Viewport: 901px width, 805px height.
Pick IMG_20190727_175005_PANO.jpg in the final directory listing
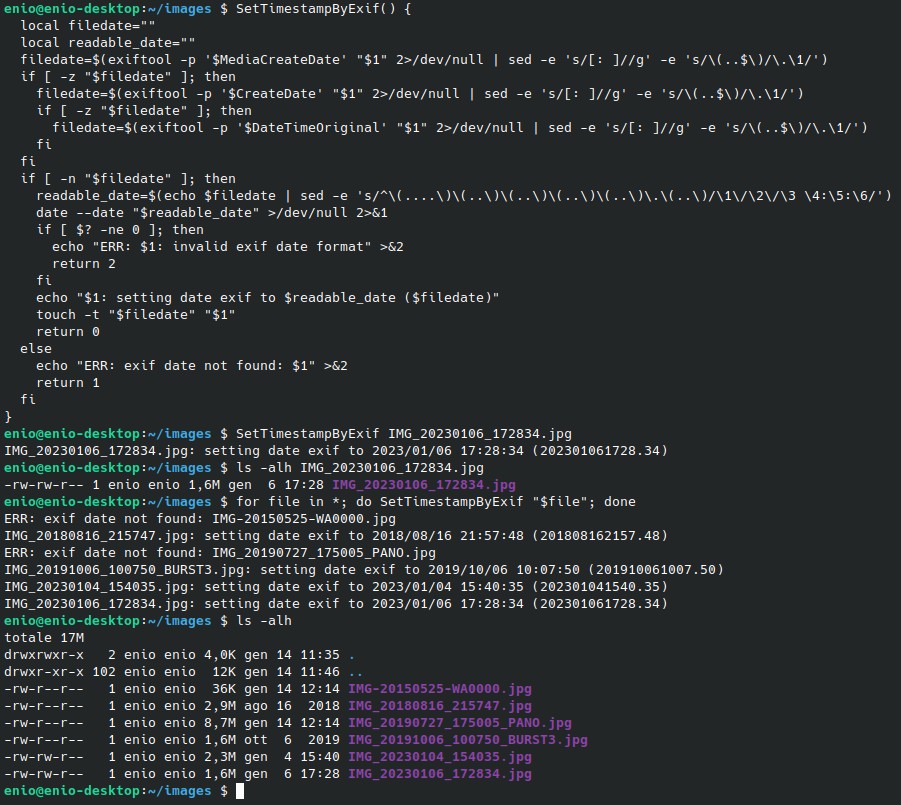[460, 723]
